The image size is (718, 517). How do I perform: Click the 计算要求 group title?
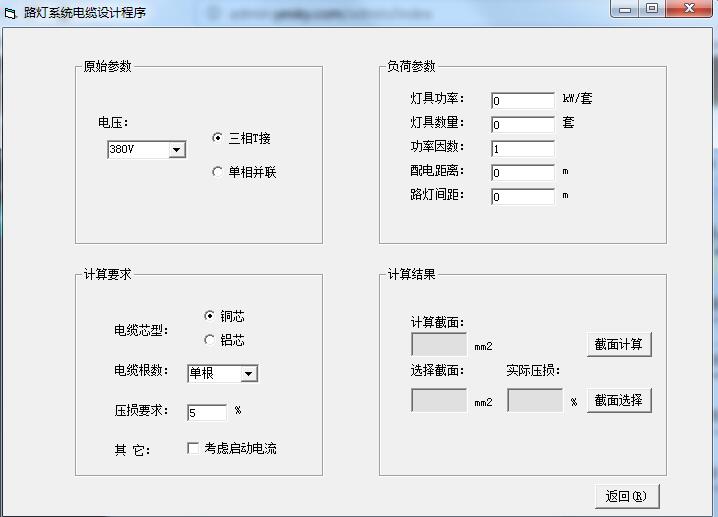click(108, 274)
